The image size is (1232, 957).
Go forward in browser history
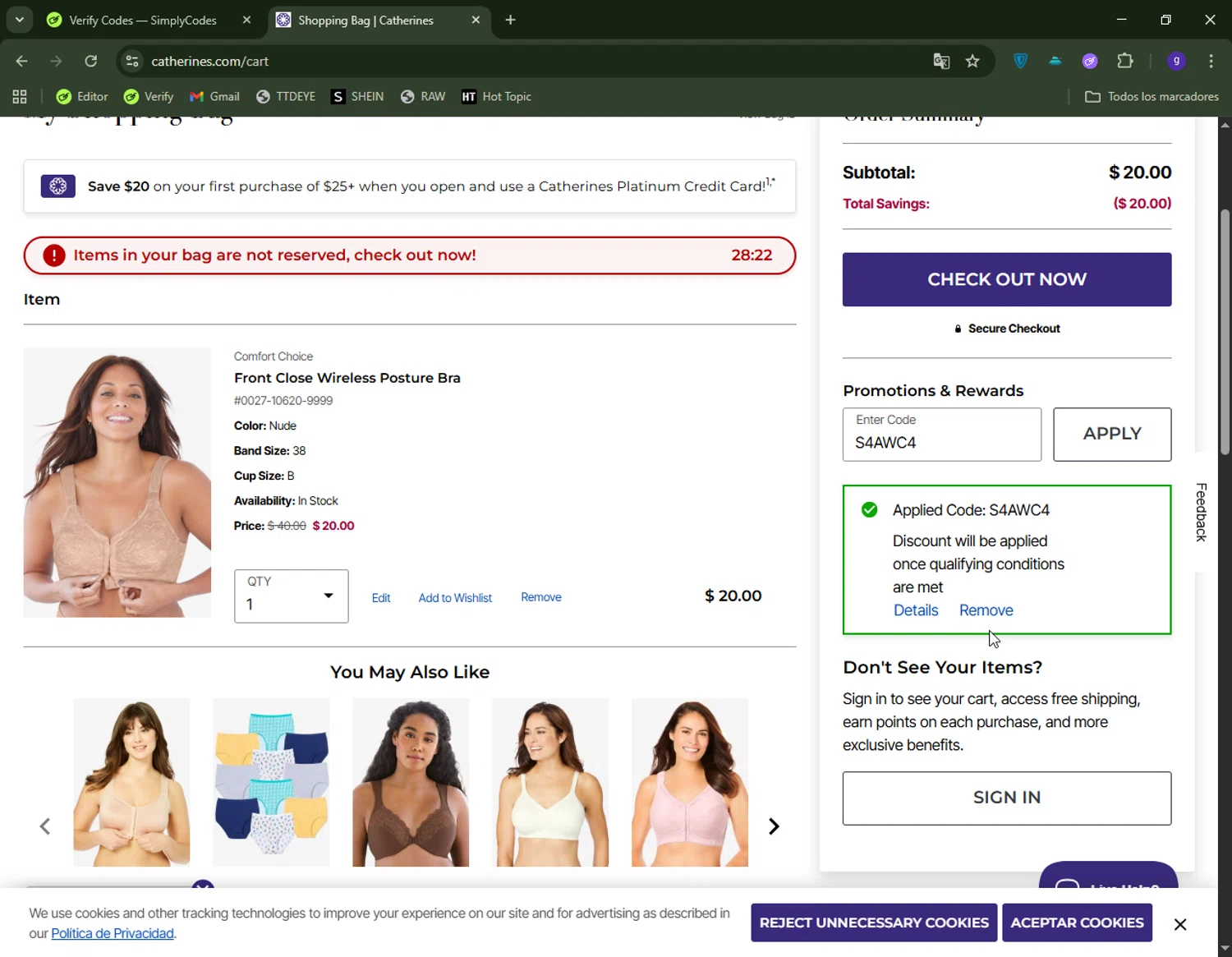(x=56, y=61)
